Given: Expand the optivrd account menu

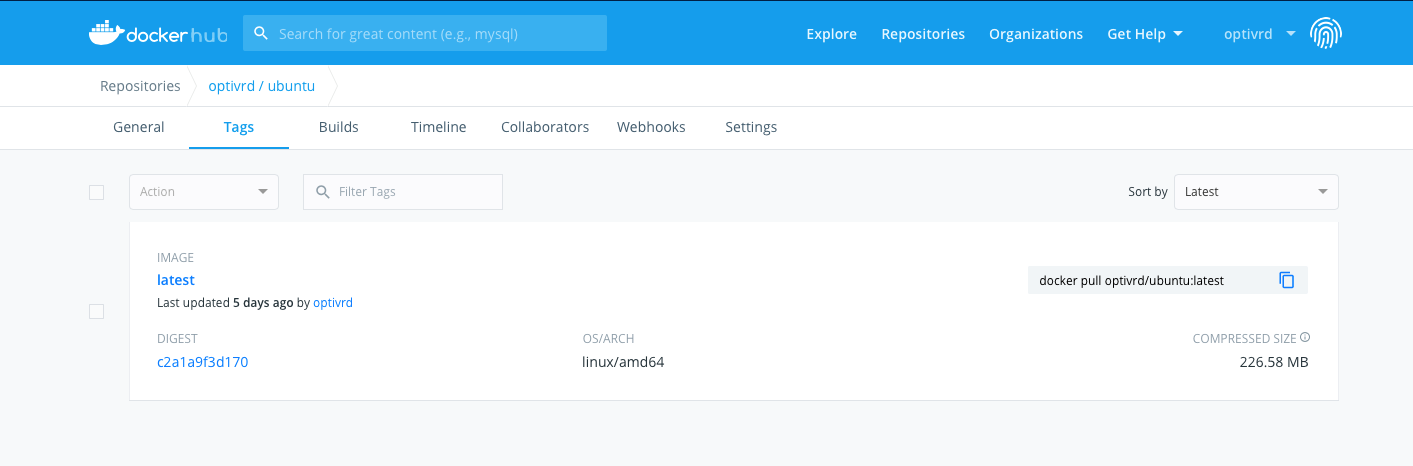Looking at the screenshot, I should [1259, 34].
